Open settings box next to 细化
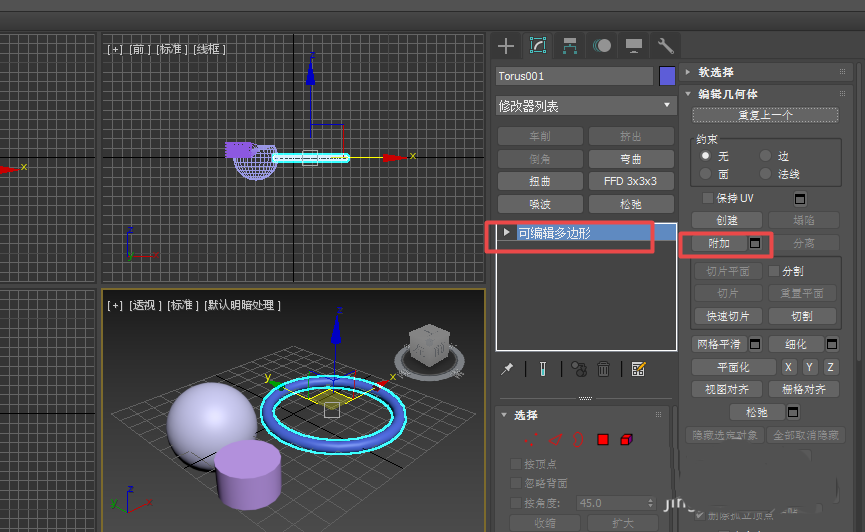The width and height of the screenshot is (865, 532). point(832,344)
